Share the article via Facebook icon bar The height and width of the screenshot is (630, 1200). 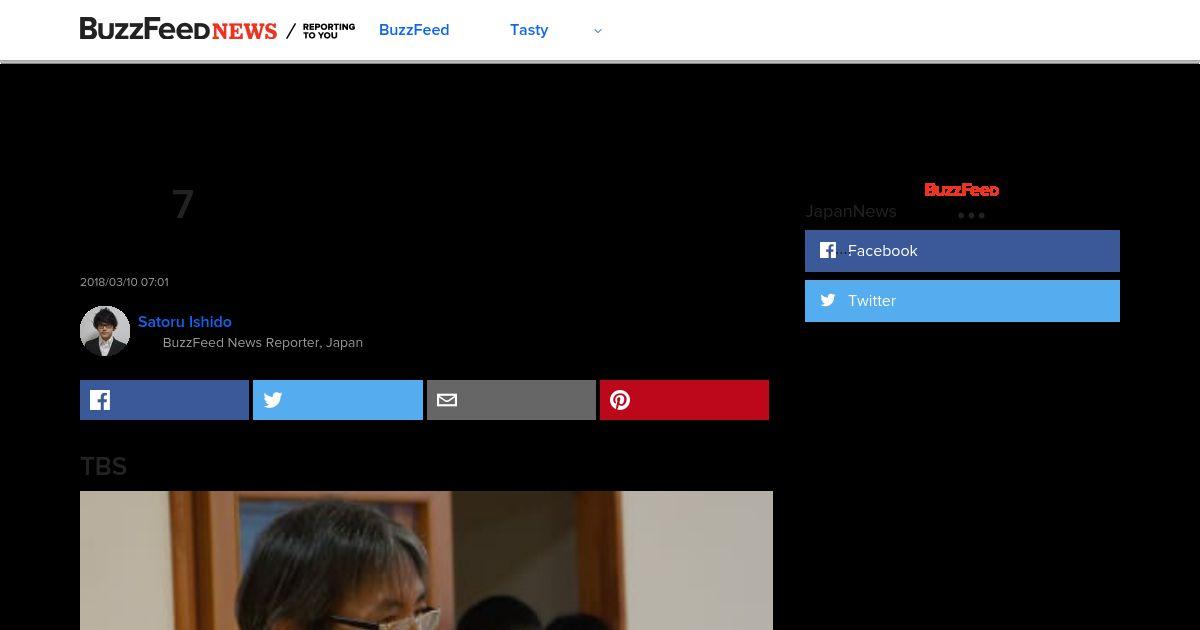pos(164,400)
